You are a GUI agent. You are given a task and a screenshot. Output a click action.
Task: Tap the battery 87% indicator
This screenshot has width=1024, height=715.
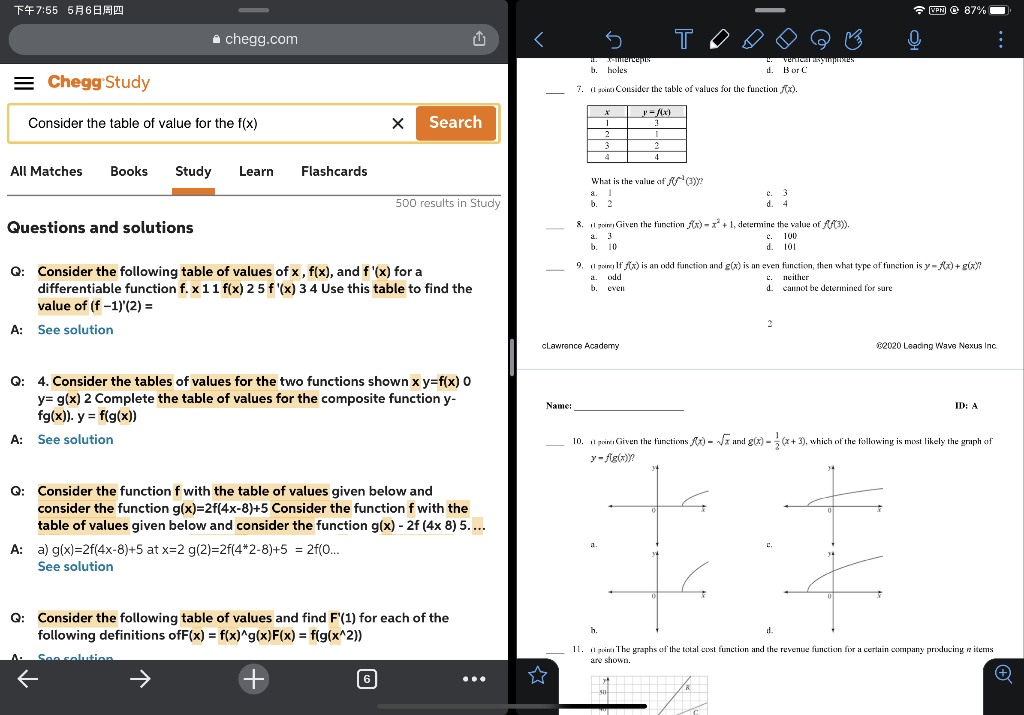989,10
